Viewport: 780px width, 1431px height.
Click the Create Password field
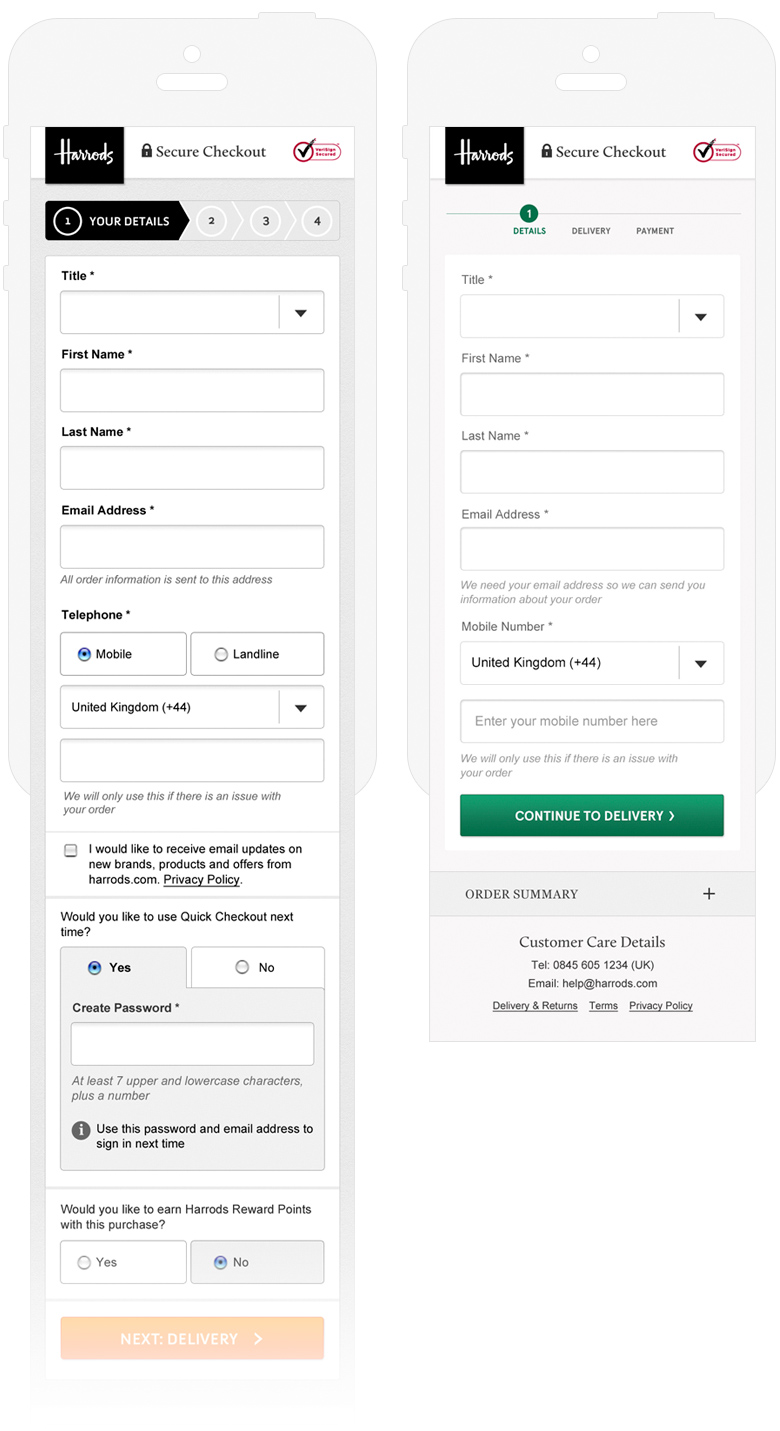(192, 1044)
